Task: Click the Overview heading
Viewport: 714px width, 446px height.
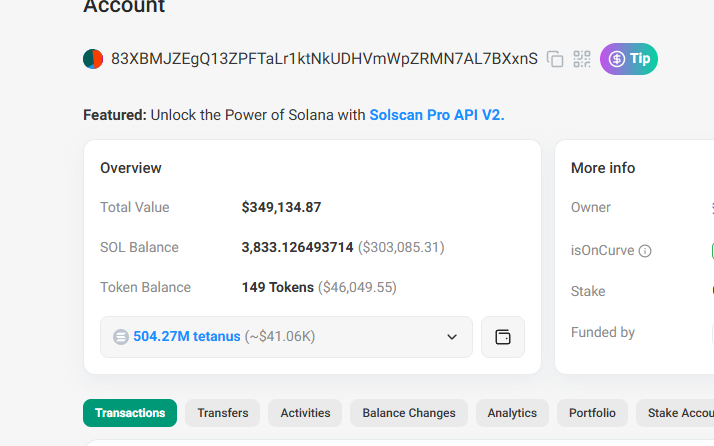Action: click(x=131, y=168)
